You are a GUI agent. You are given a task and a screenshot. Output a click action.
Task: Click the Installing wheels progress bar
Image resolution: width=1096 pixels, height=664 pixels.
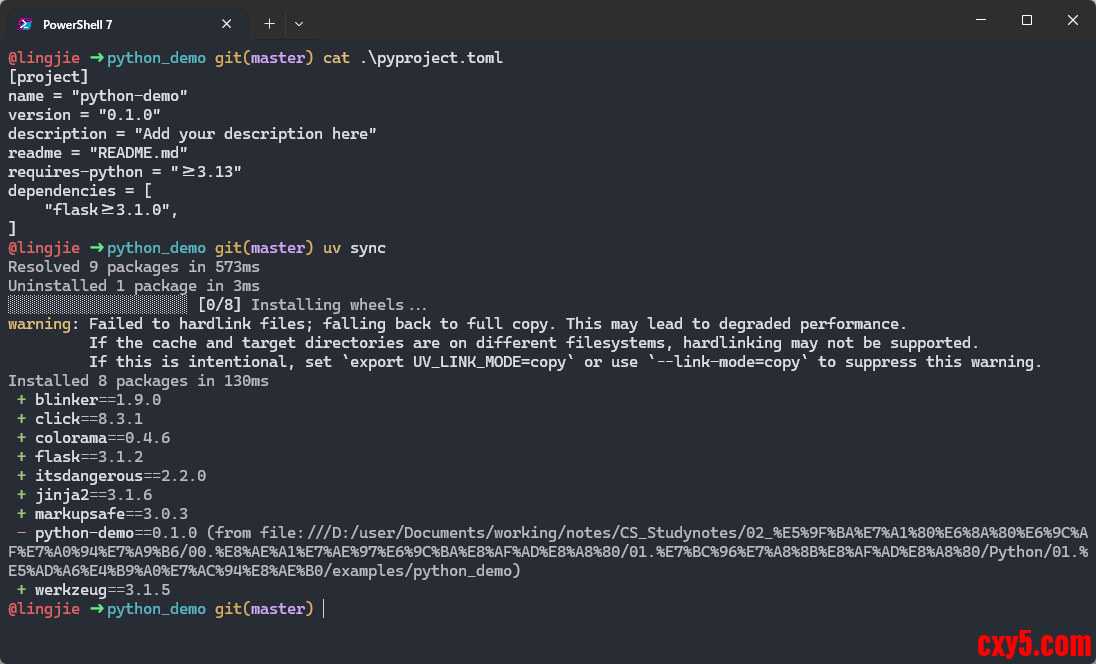click(97, 305)
